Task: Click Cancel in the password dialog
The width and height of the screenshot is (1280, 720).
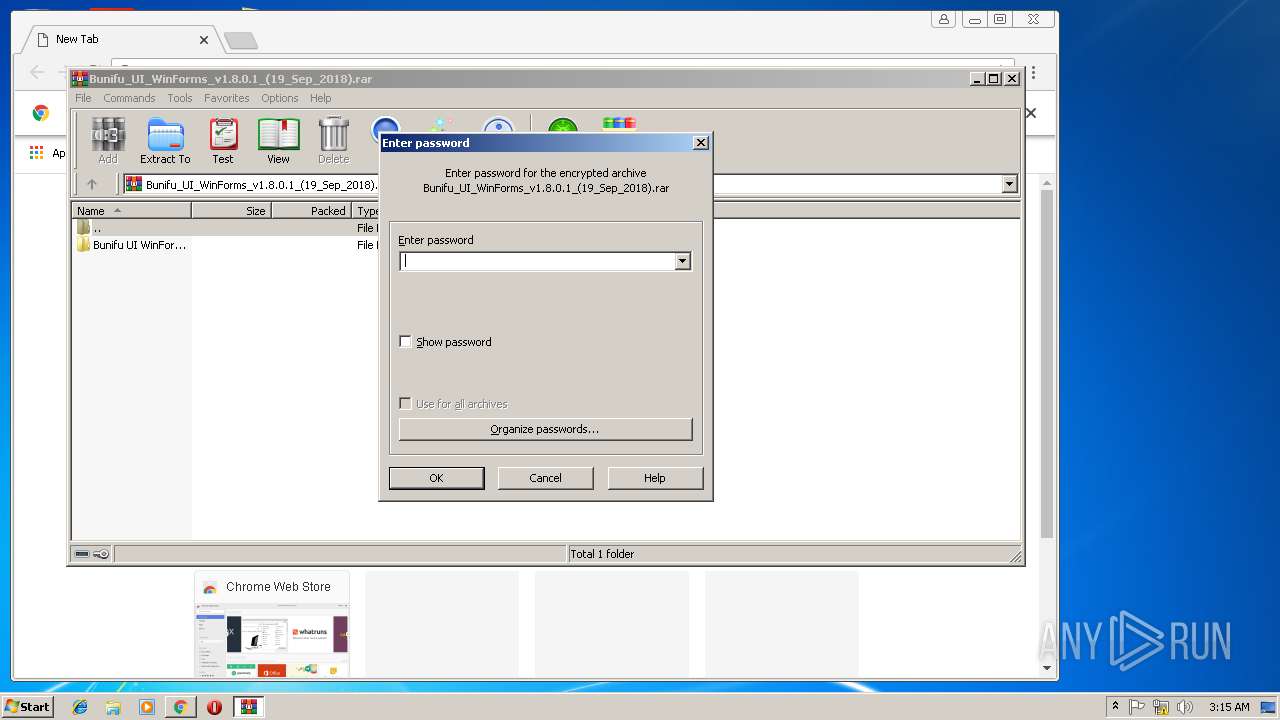Action: (545, 478)
